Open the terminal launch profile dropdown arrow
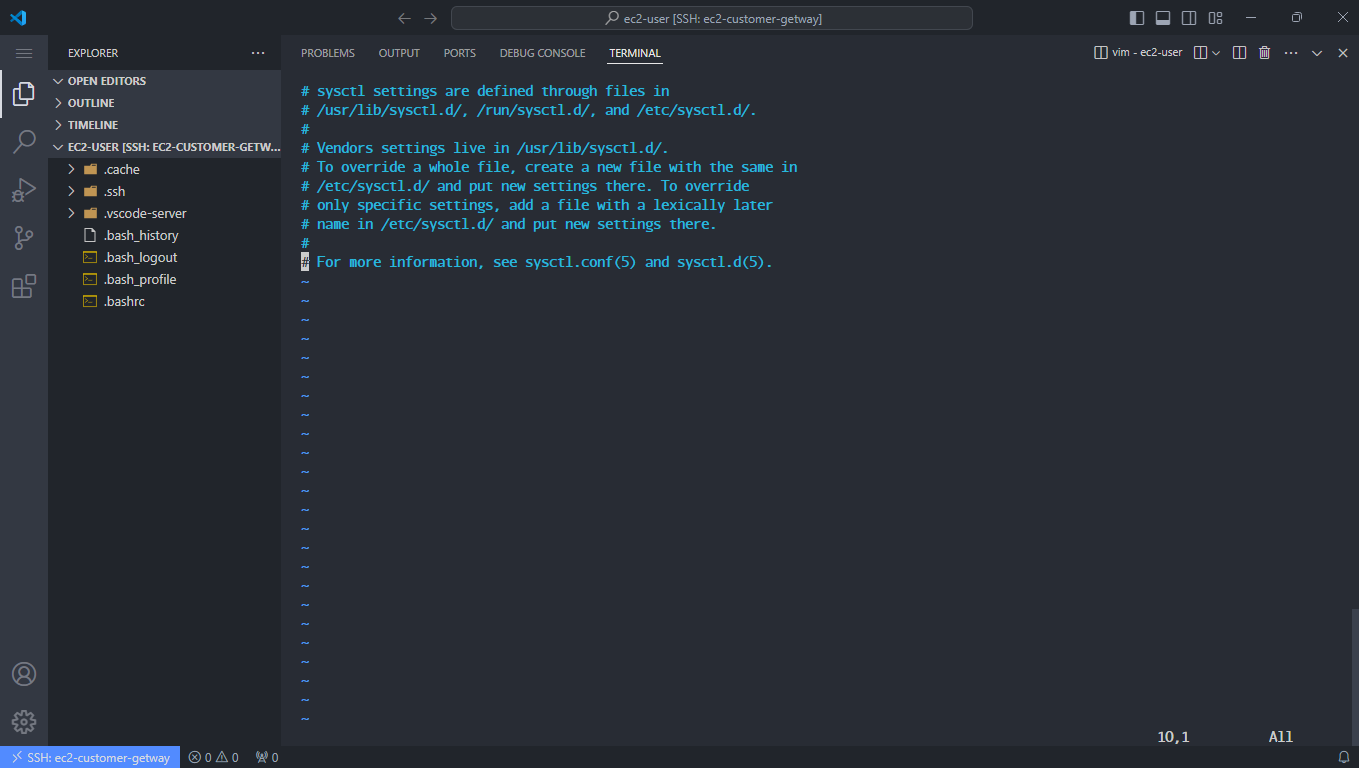Screen dimensions: 1359x768 (1216, 53)
